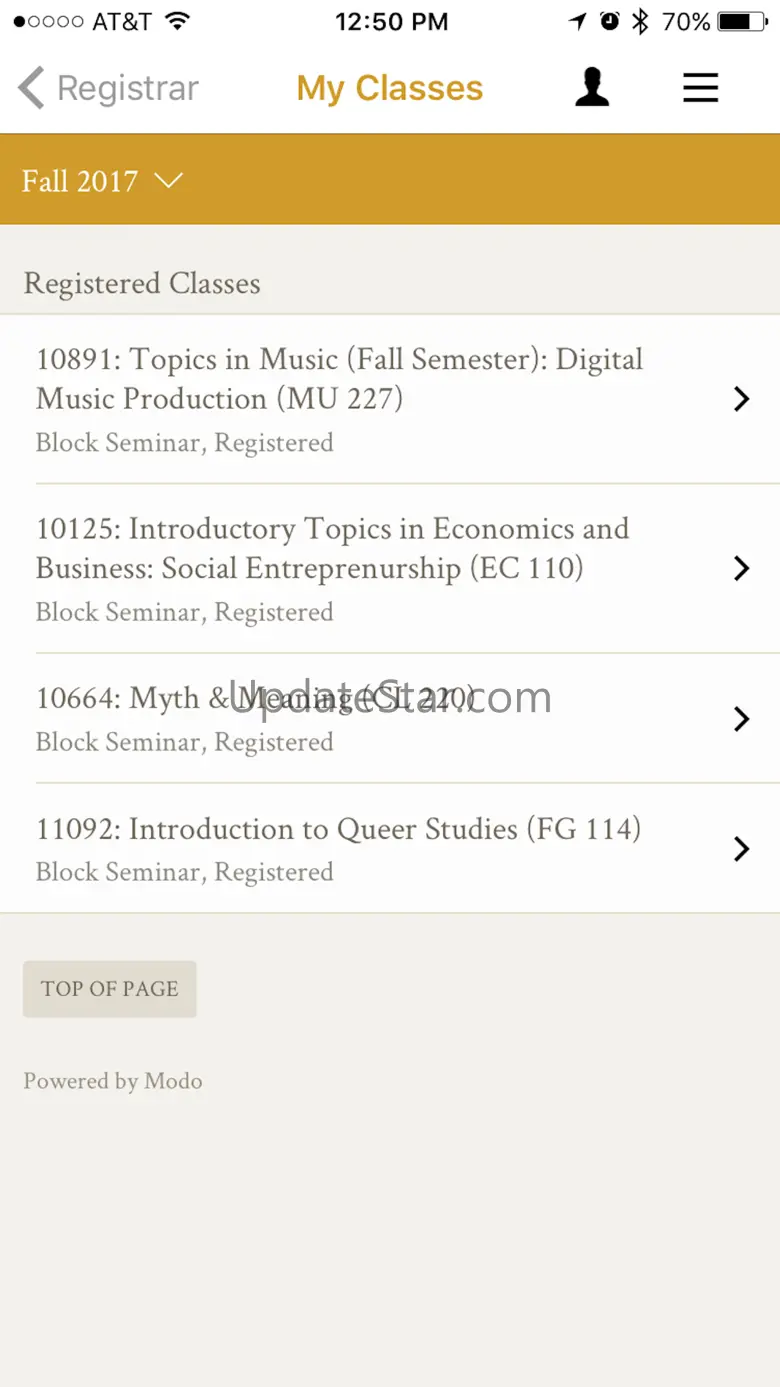This screenshot has width=780, height=1387.
Task: Tap the alarm clock status icon
Action: [609, 22]
